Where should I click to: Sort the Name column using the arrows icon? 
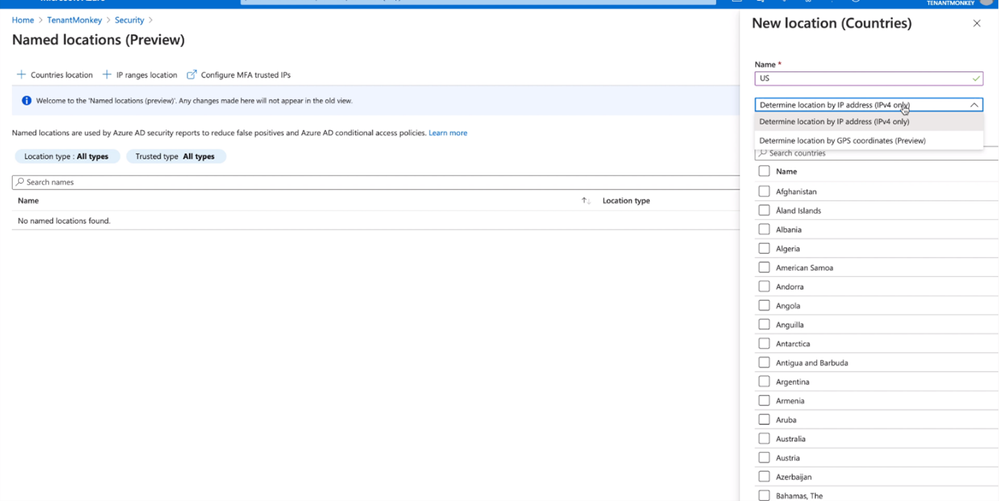(586, 200)
